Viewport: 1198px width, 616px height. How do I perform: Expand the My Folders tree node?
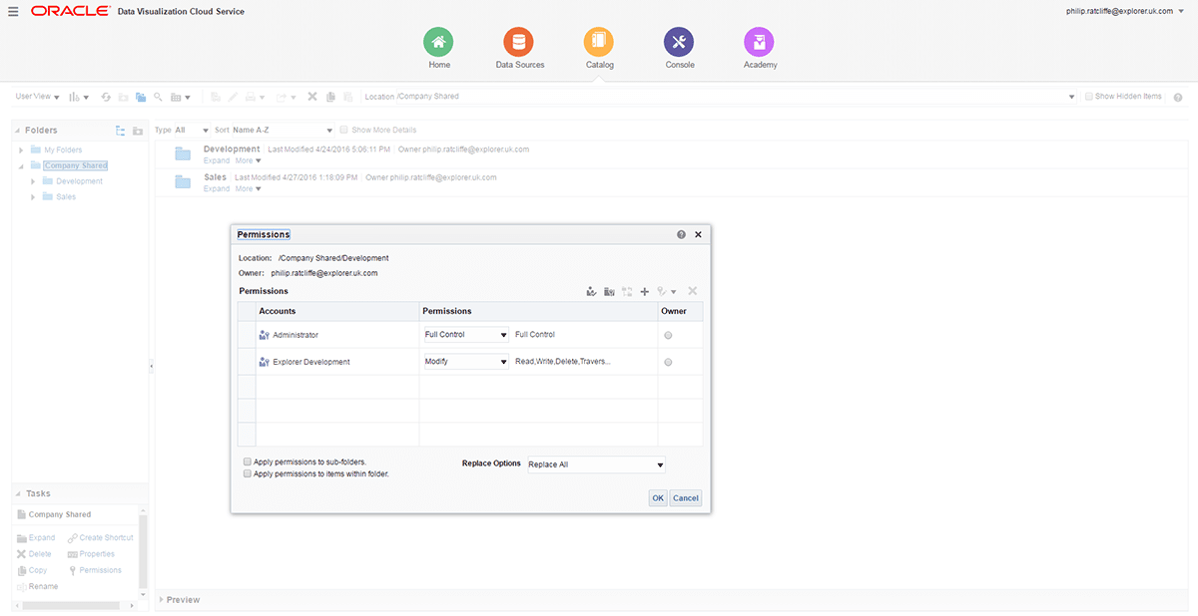click(x=21, y=150)
